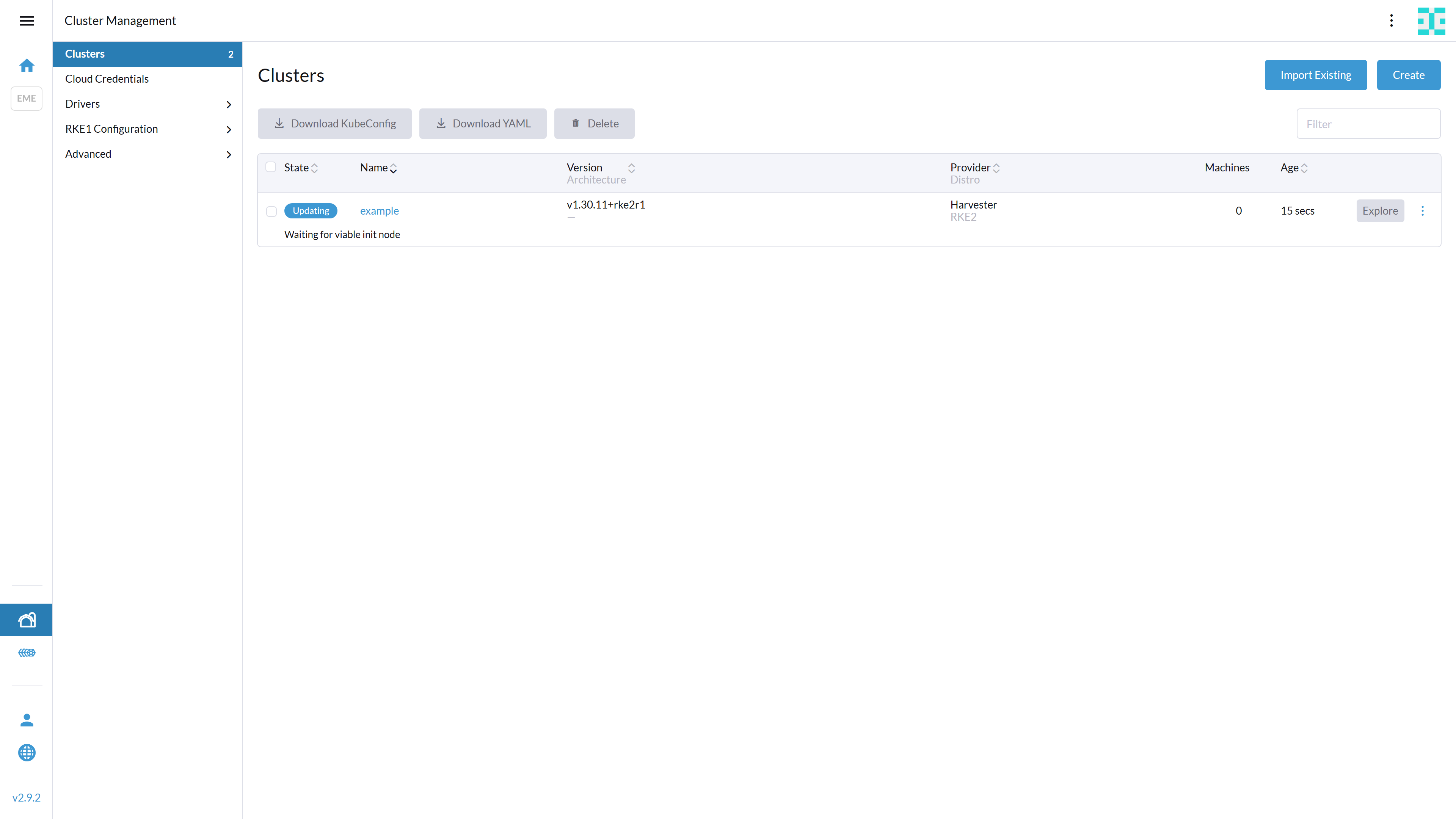
Task: Open the hamburger navigation menu
Action: coord(27,21)
